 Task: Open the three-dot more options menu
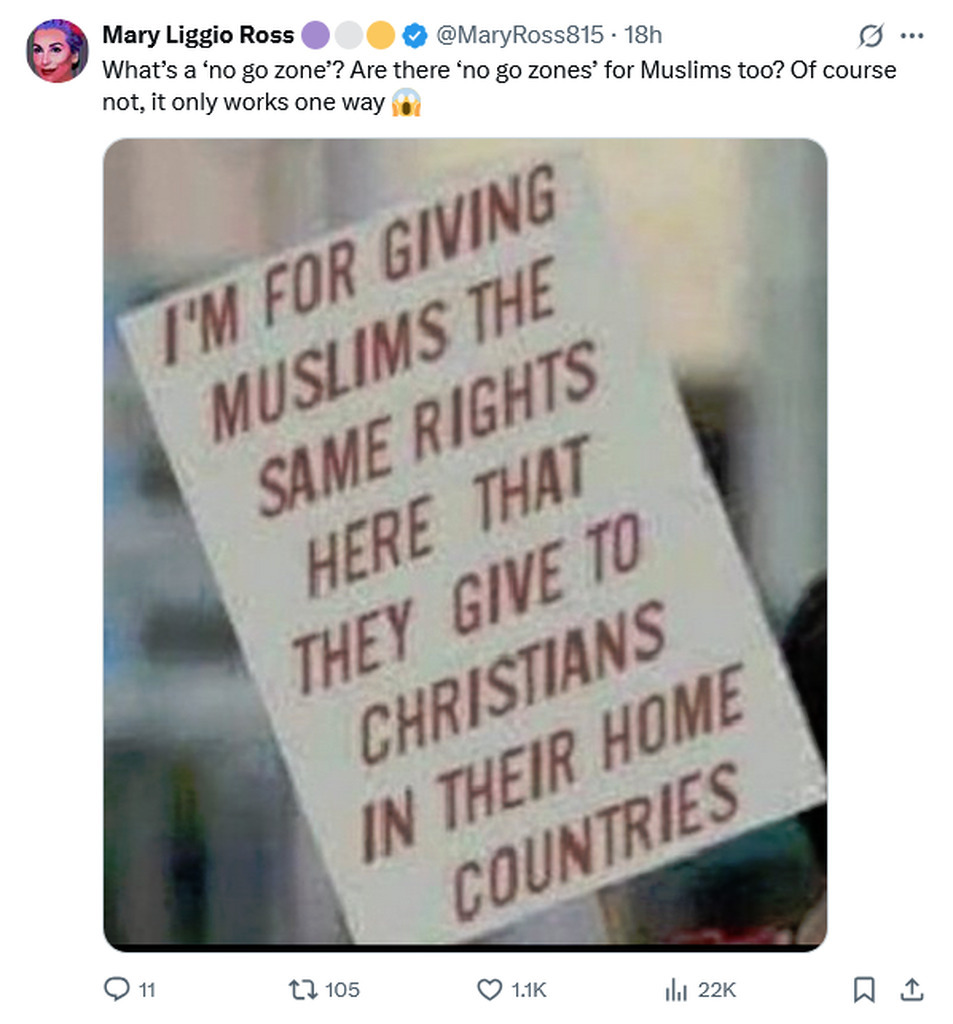(x=912, y=36)
